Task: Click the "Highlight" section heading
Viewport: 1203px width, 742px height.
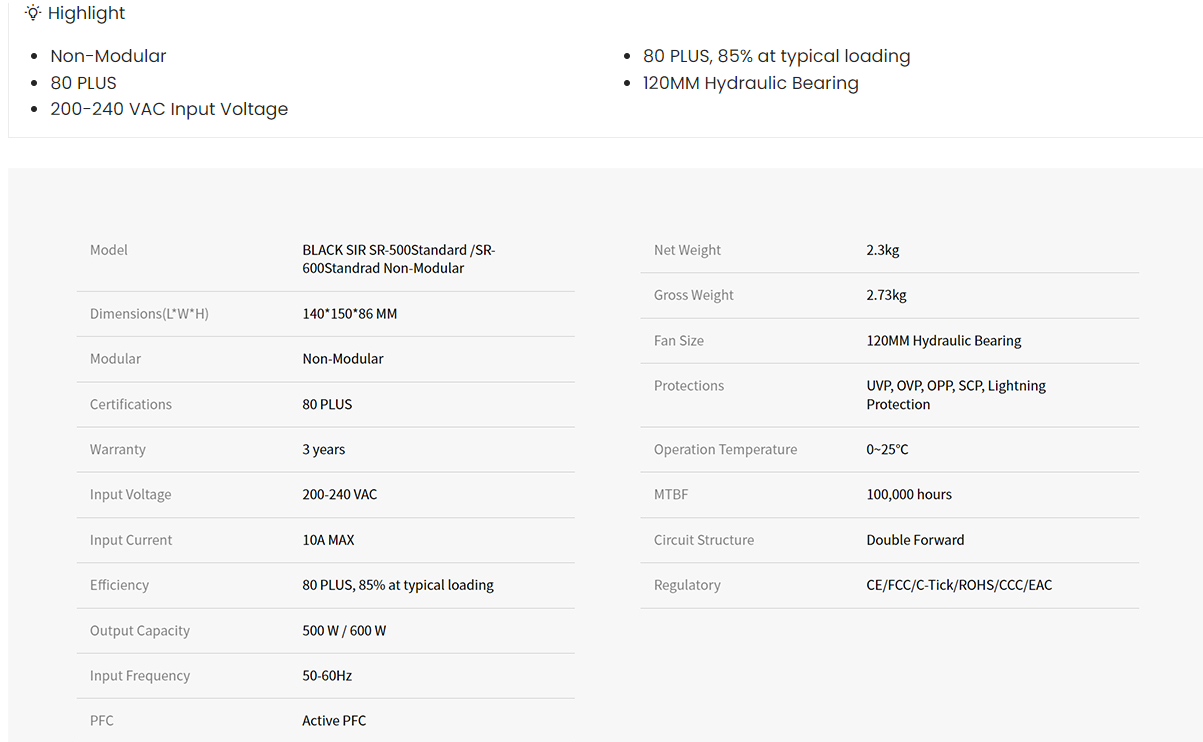Action: pyautogui.click(x=87, y=13)
